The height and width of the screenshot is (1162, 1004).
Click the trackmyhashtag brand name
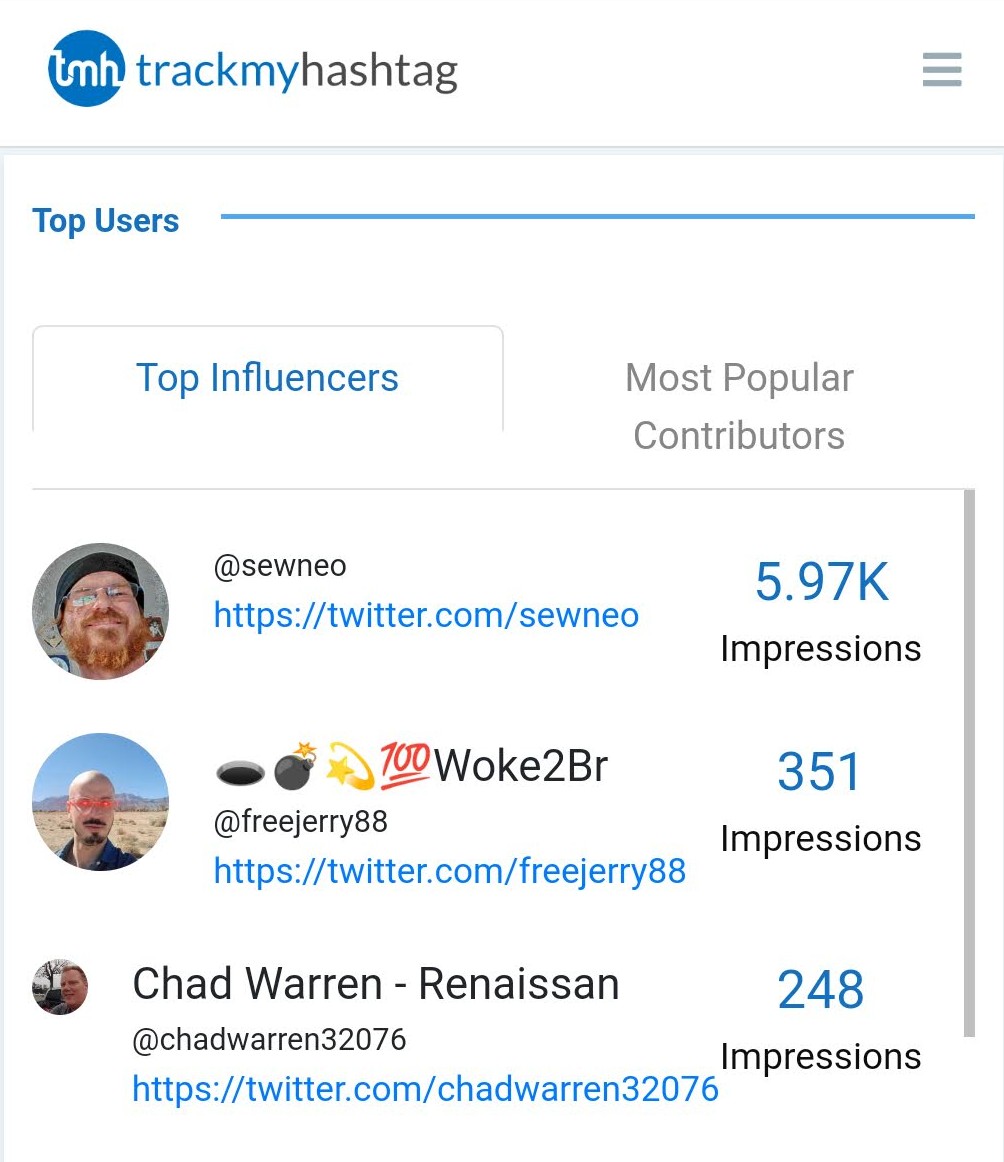pos(296,69)
